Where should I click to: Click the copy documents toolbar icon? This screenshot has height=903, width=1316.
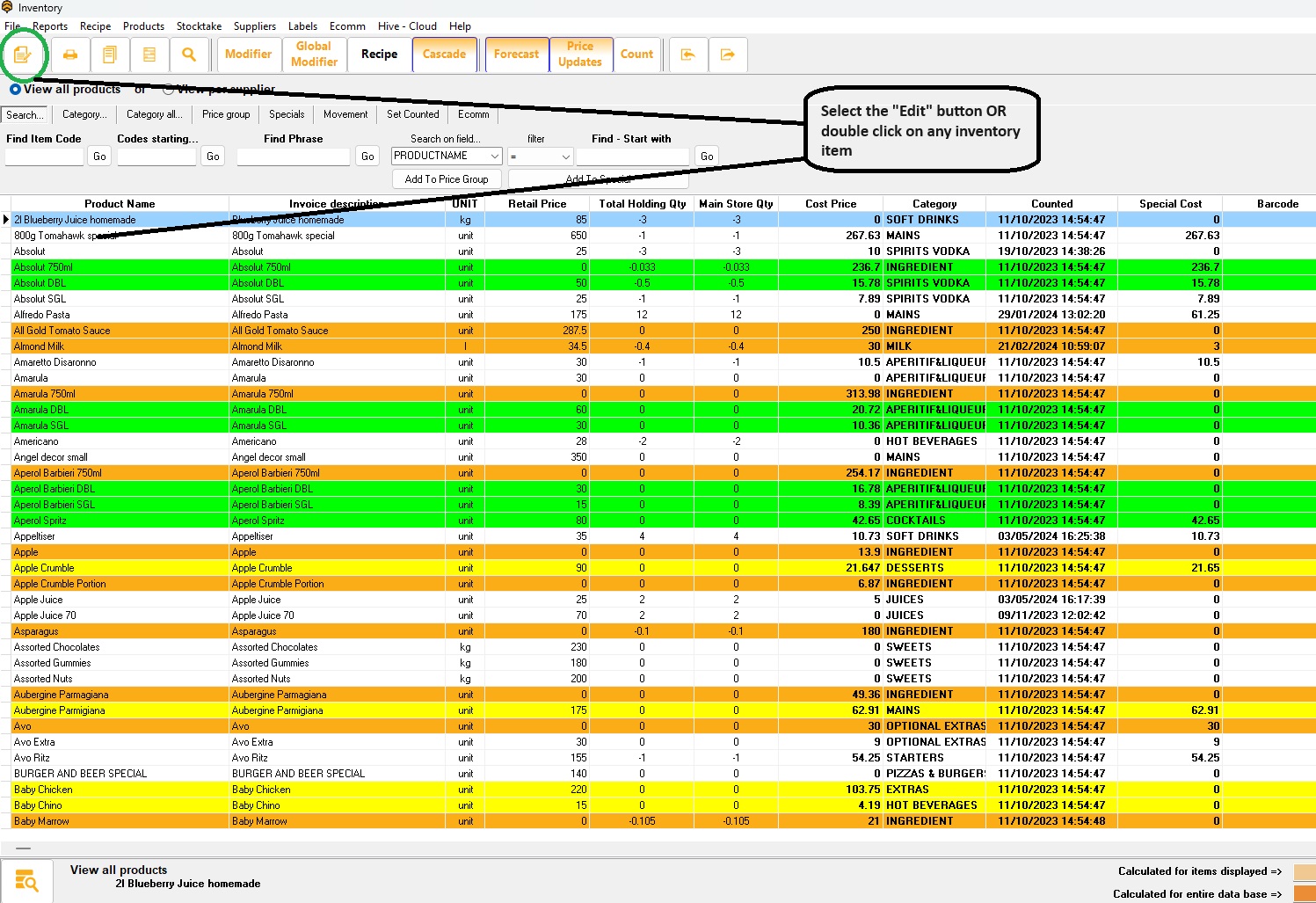coord(110,55)
